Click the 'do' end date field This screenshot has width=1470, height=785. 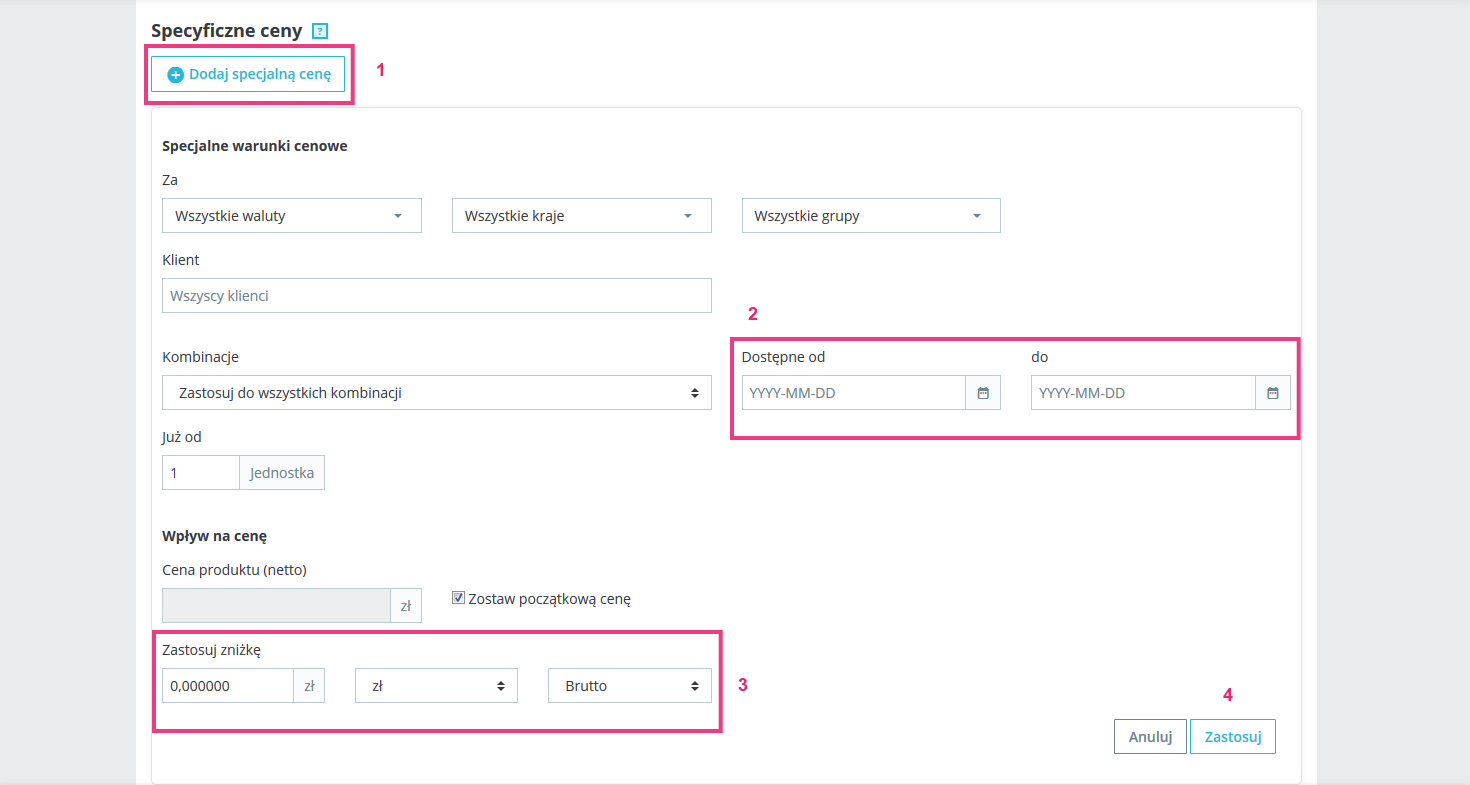pos(1143,393)
